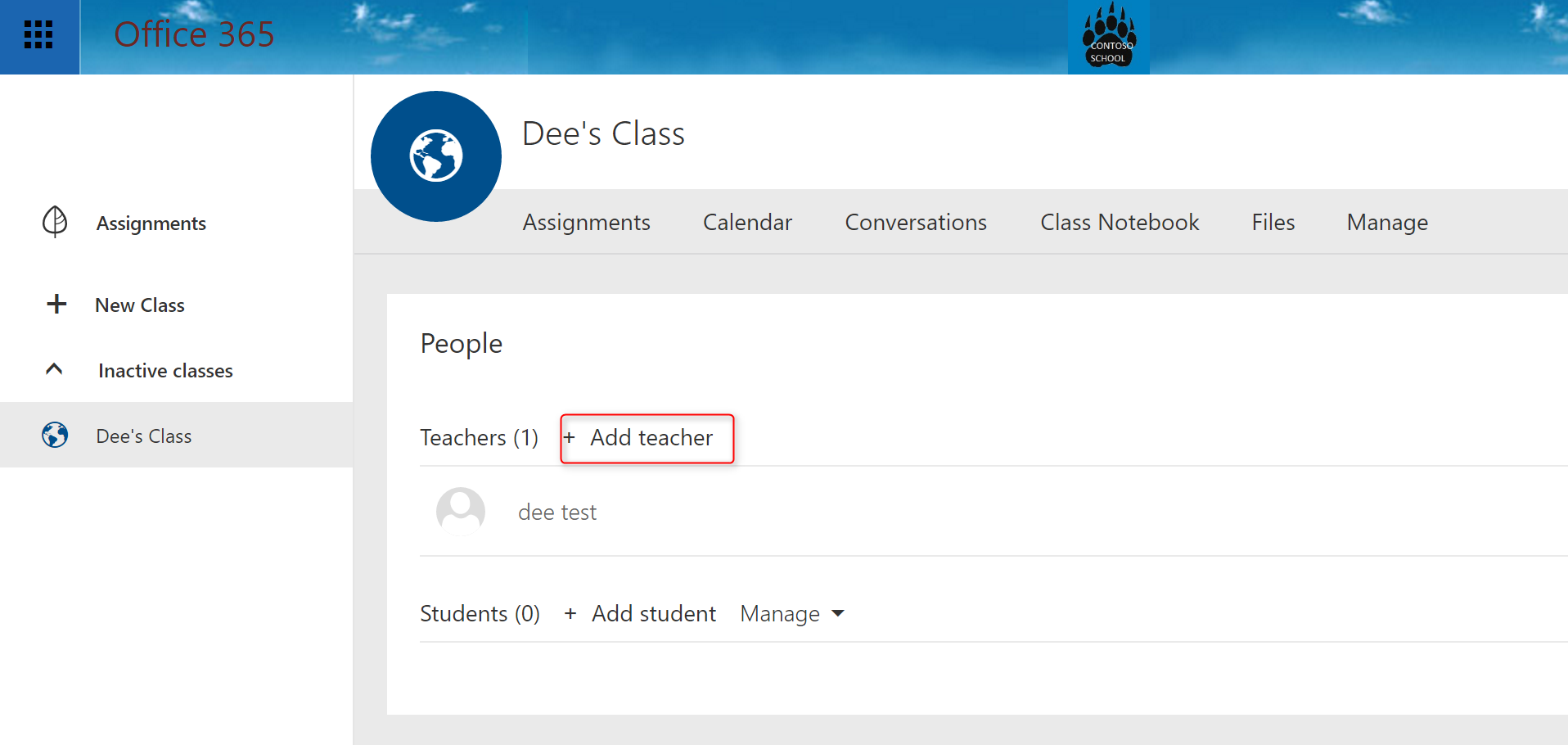The image size is (1568, 745).
Task: Click the plus icon beside New Class
Action: (x=56, y=305)
